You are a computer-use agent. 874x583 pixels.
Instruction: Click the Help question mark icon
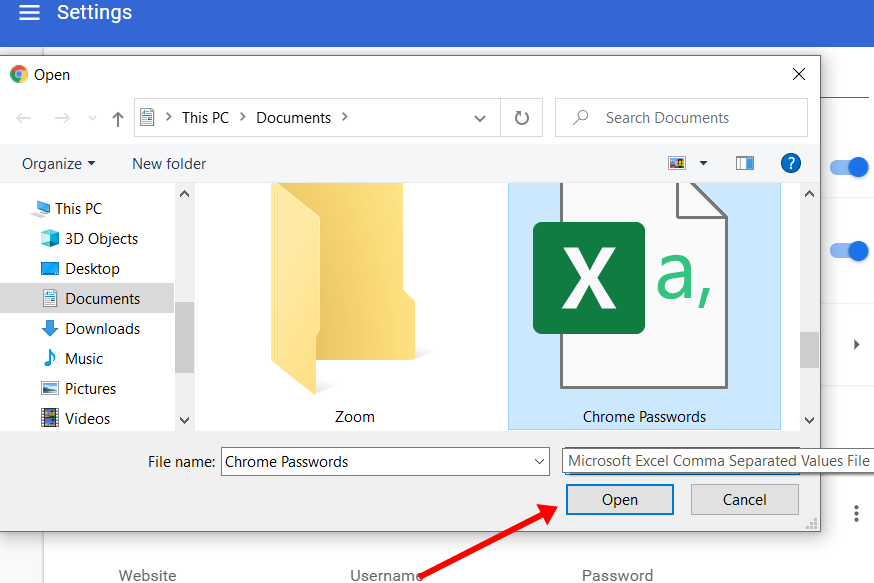(x=790, y=163)
